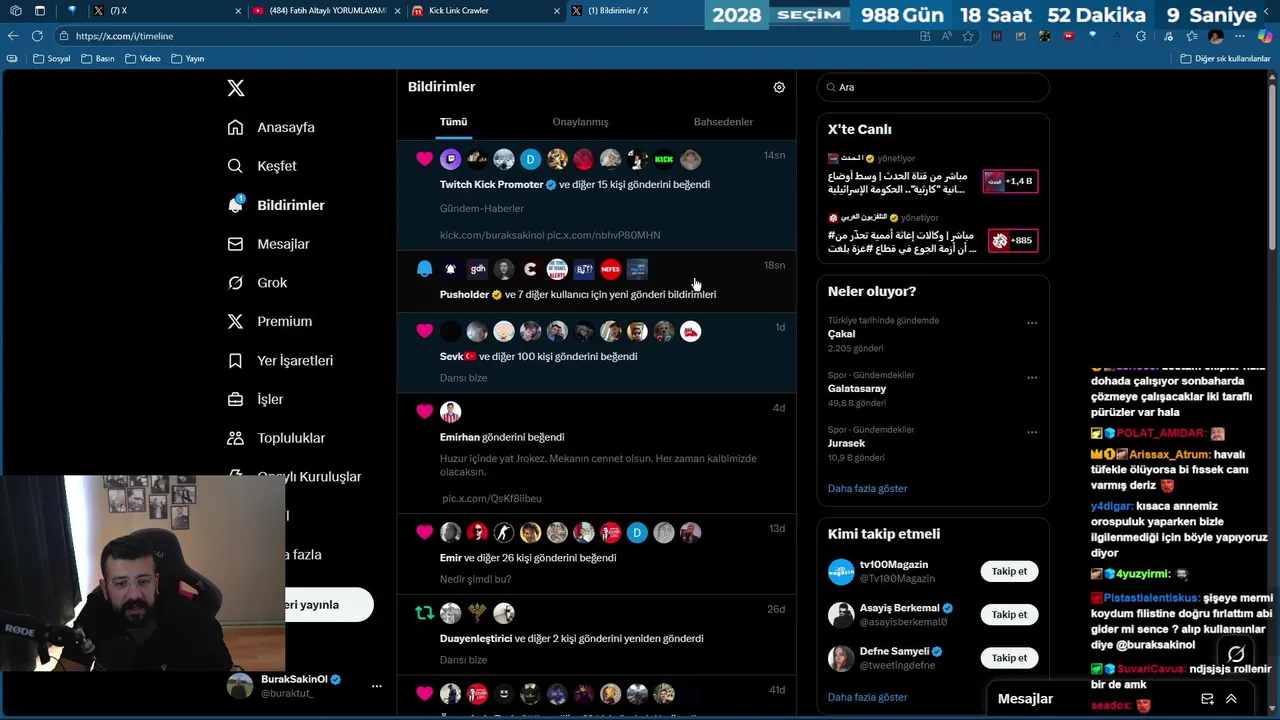Open Yer İşaretleri in sidebar
Image resolution: width=1280 pixels, height=720 pixels.
pyautogui.click(x=281, y=360)
